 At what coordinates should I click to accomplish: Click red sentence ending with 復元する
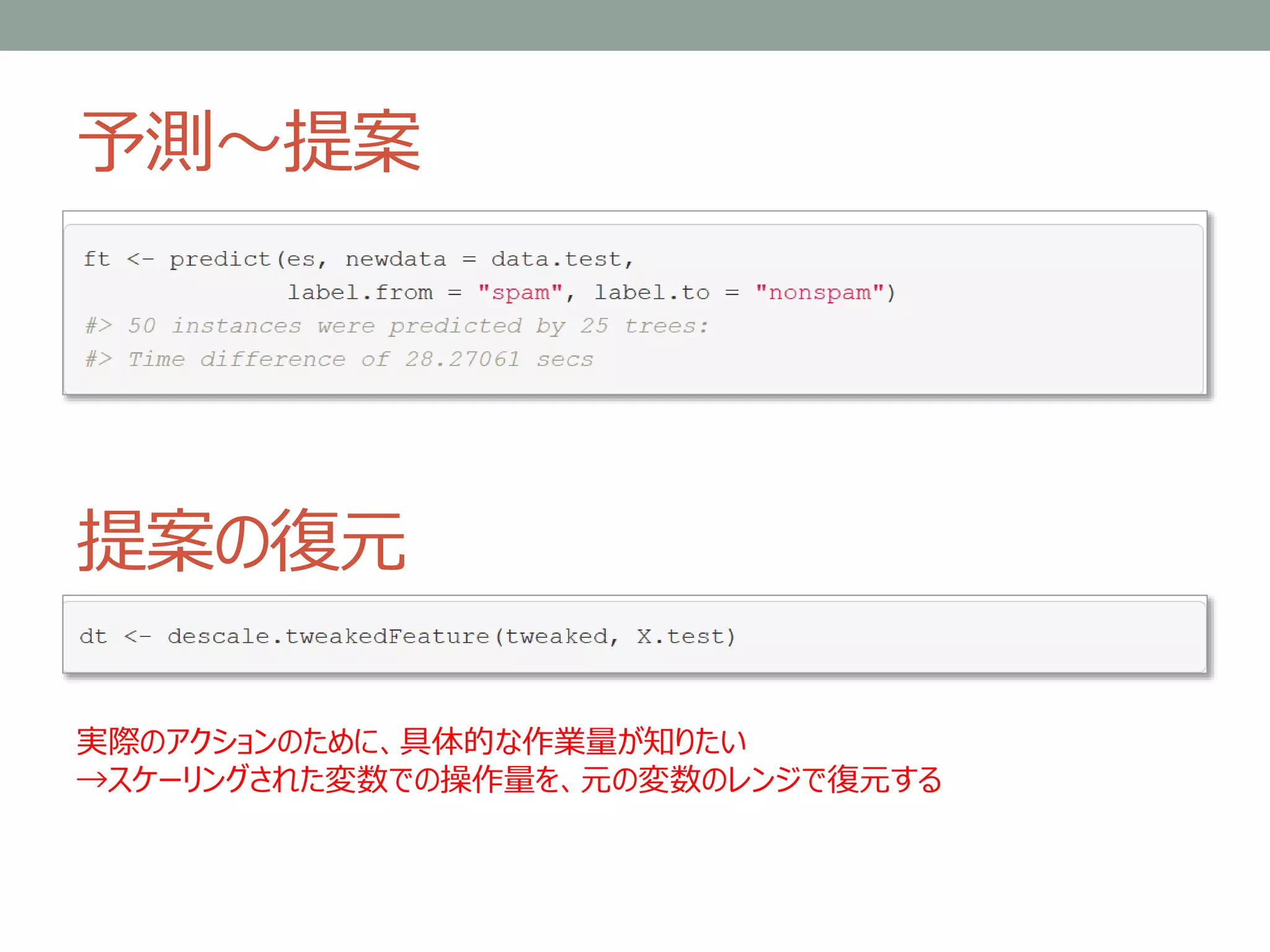tap(524, 780)
